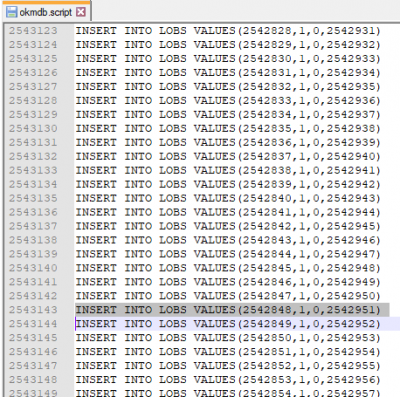
Task: Click the save icon on okmdb.script tab
Action: (12, 12)
